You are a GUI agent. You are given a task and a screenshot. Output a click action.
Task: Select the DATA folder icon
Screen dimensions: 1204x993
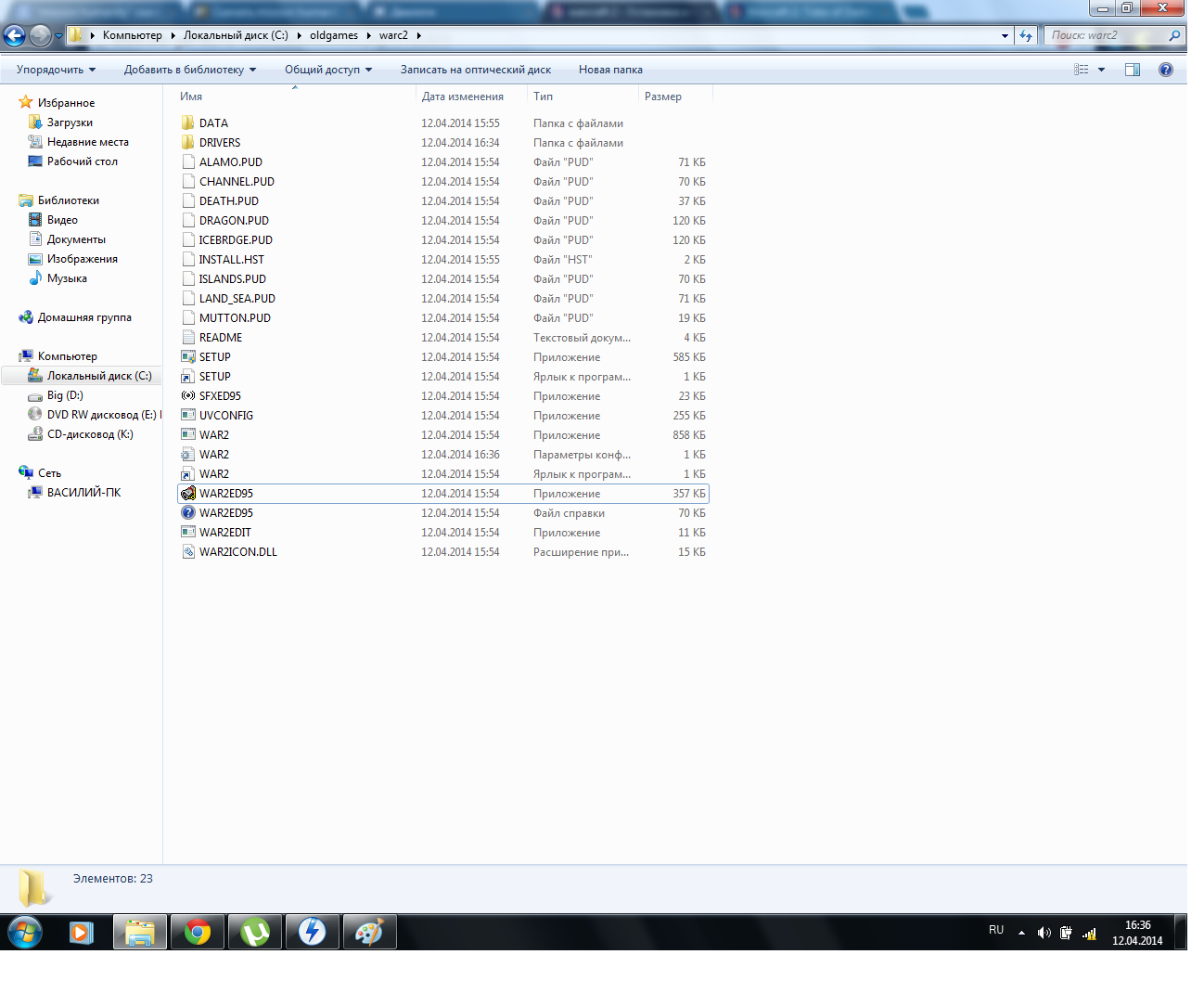(x=188, y=123)
